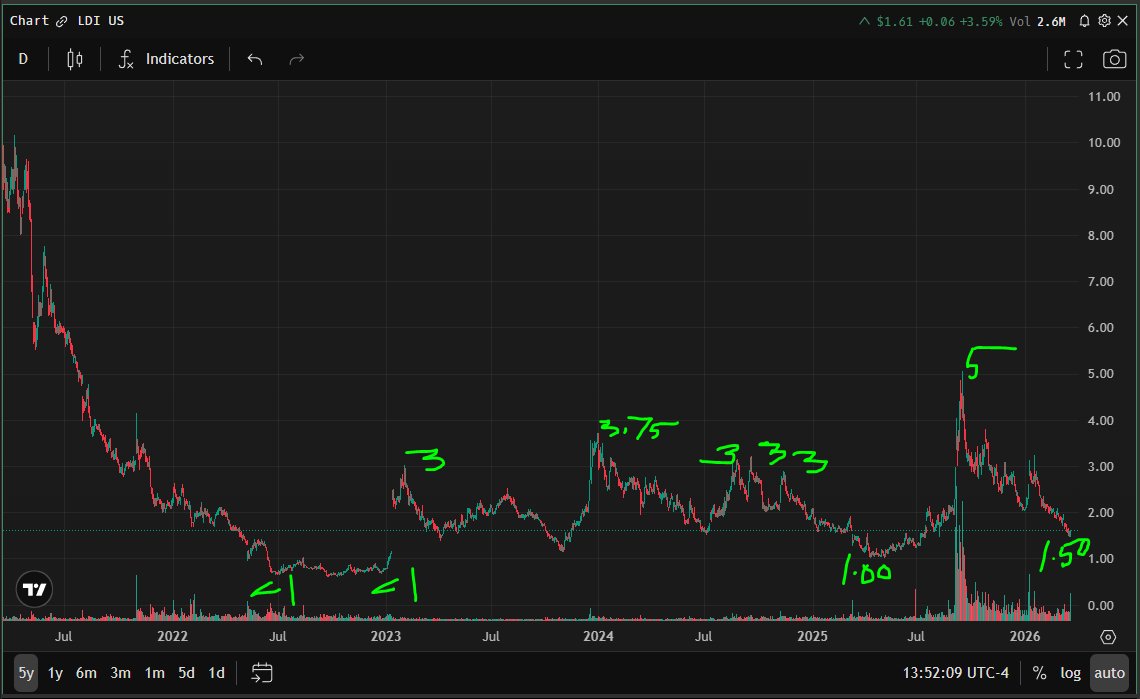Screen dimensions: 1140x699
Task: Click the $1.61 last price text
Action: 894,22
